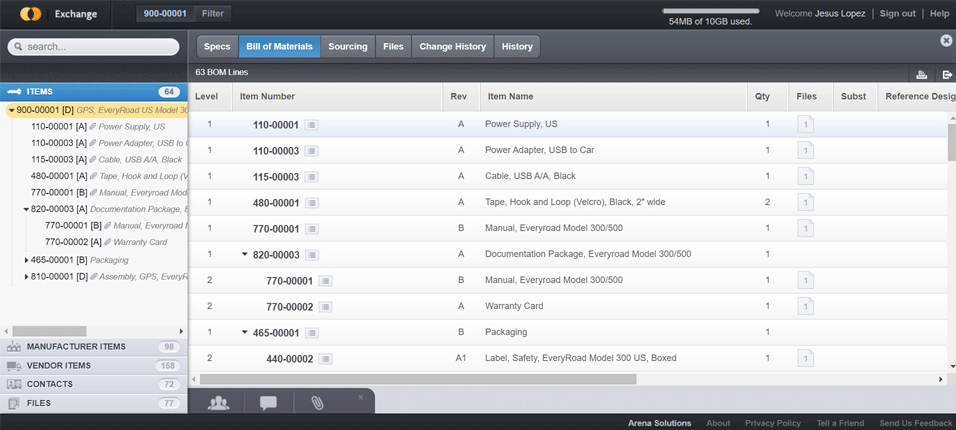Open the Privacy Policy link
The width and height of the screenshot is (956, 430).
pos(773,423)
